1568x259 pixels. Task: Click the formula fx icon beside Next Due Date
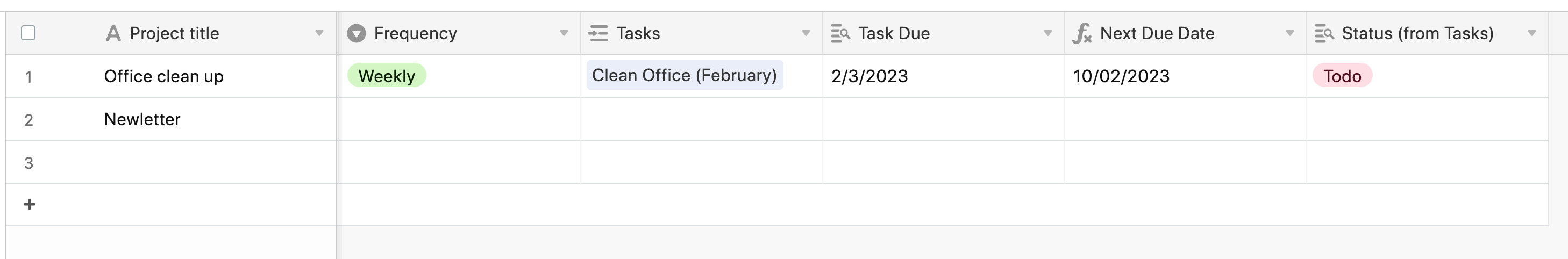1082,33
